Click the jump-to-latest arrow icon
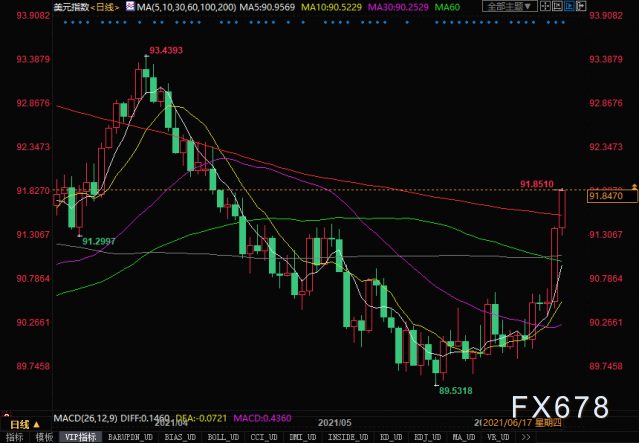This screenshot has height=443, width=640. coord(581,6)
